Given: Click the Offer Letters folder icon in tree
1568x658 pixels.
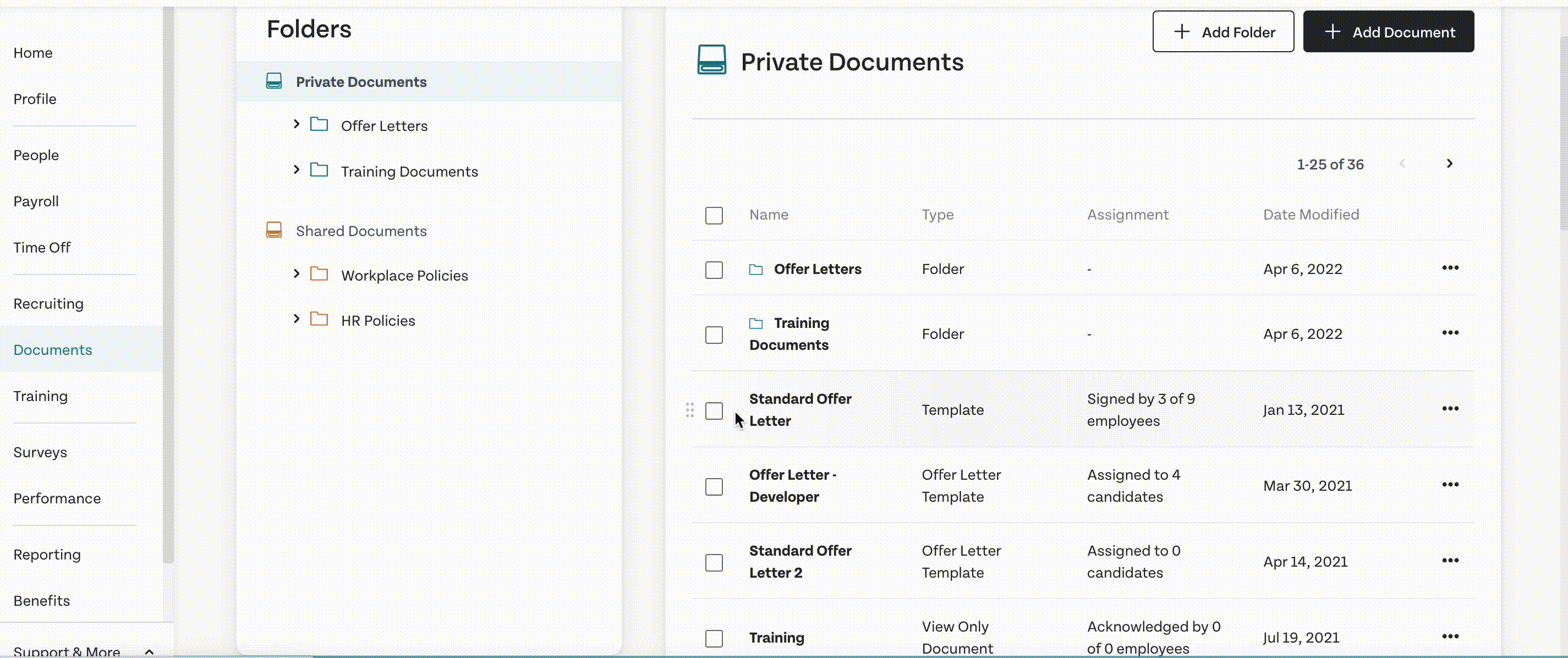Looking at the screenshot, I should click(319, 125).
